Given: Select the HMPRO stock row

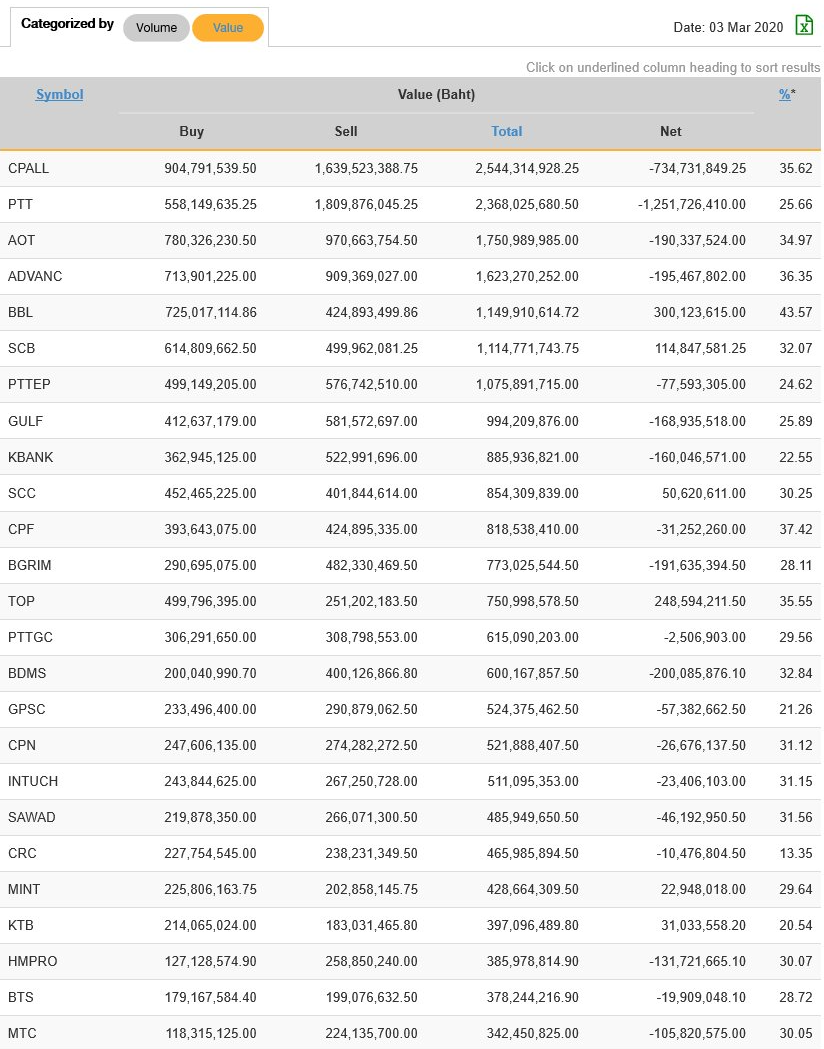Looking at the screenshot, I should tap(32, 961).
